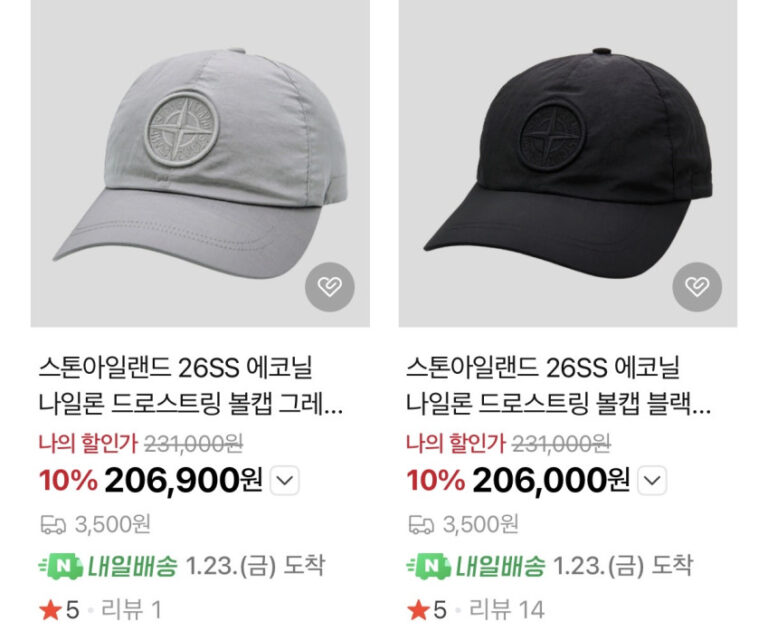
Task: Expand price details for 206,000원
Action: pos(652,480)
